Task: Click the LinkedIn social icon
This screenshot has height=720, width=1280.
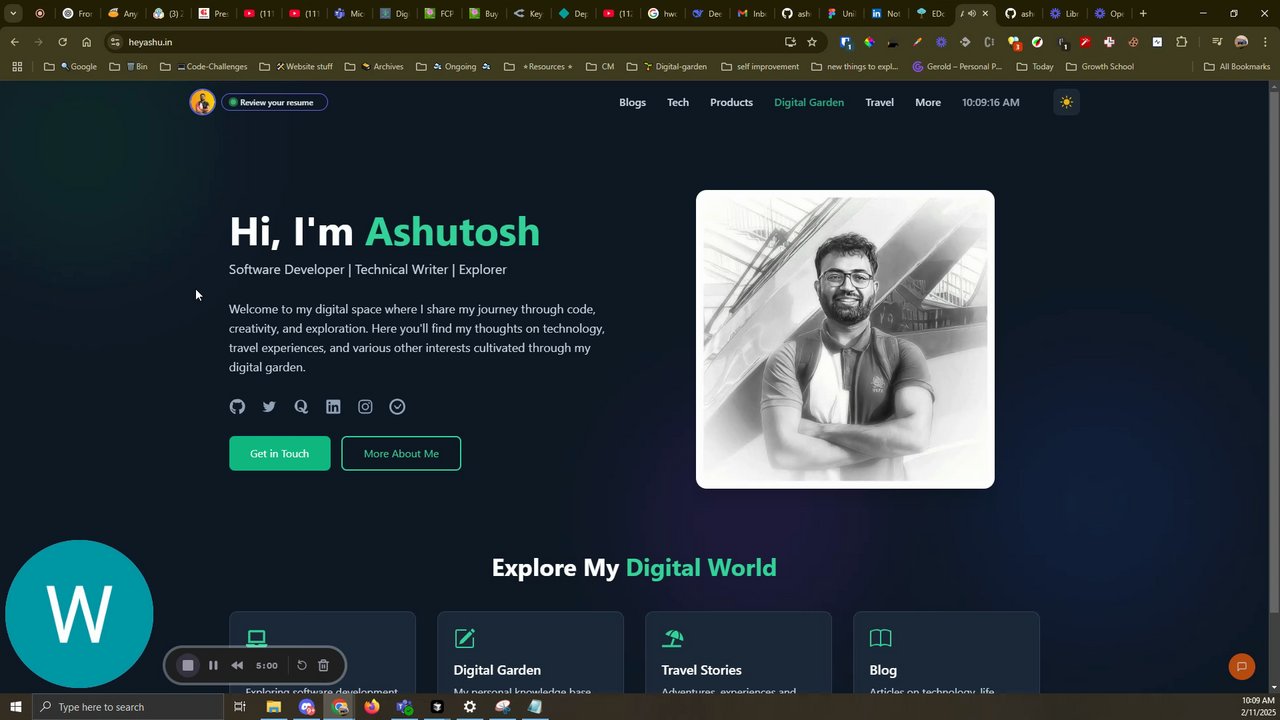Action: (x=333, y=406)
